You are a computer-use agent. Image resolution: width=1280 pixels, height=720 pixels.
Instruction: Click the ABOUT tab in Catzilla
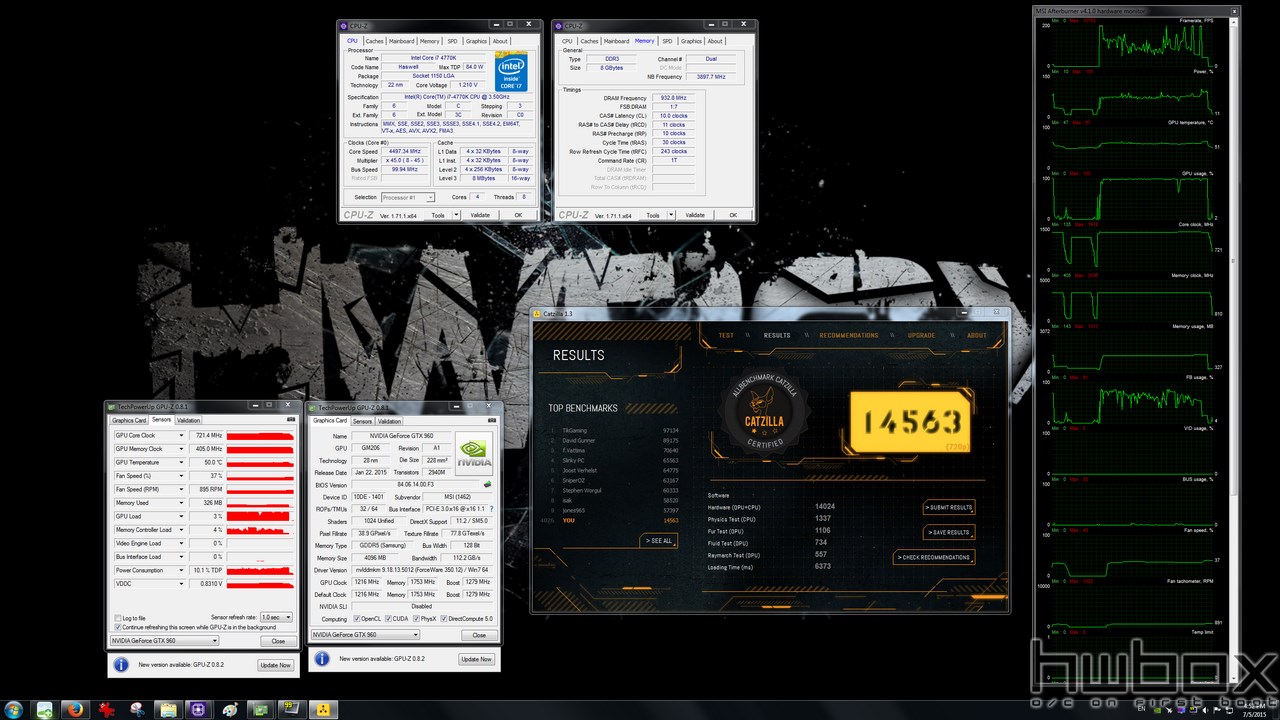click(x=977, y=335)
